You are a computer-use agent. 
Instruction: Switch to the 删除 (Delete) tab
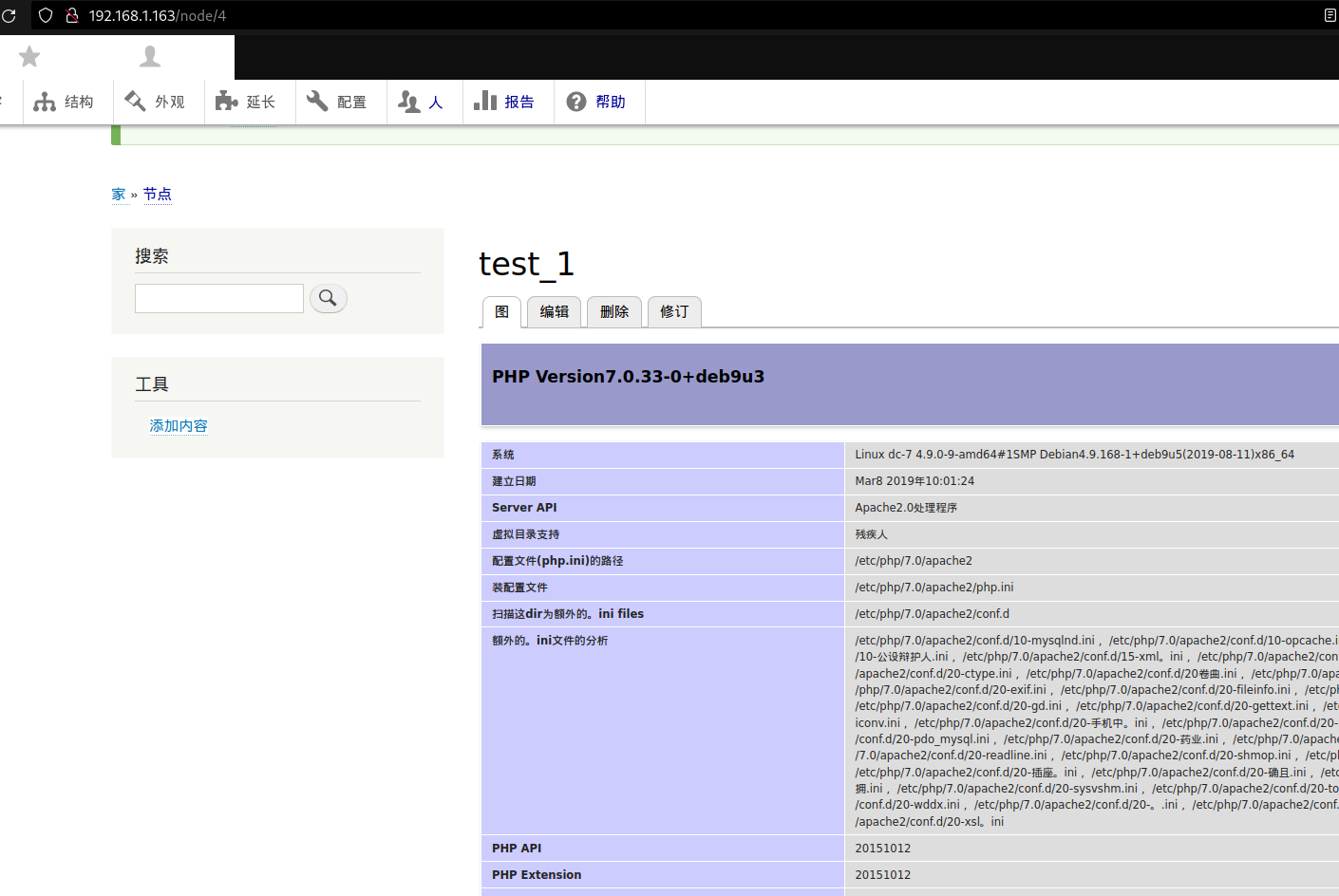click(x=613, y=311)
